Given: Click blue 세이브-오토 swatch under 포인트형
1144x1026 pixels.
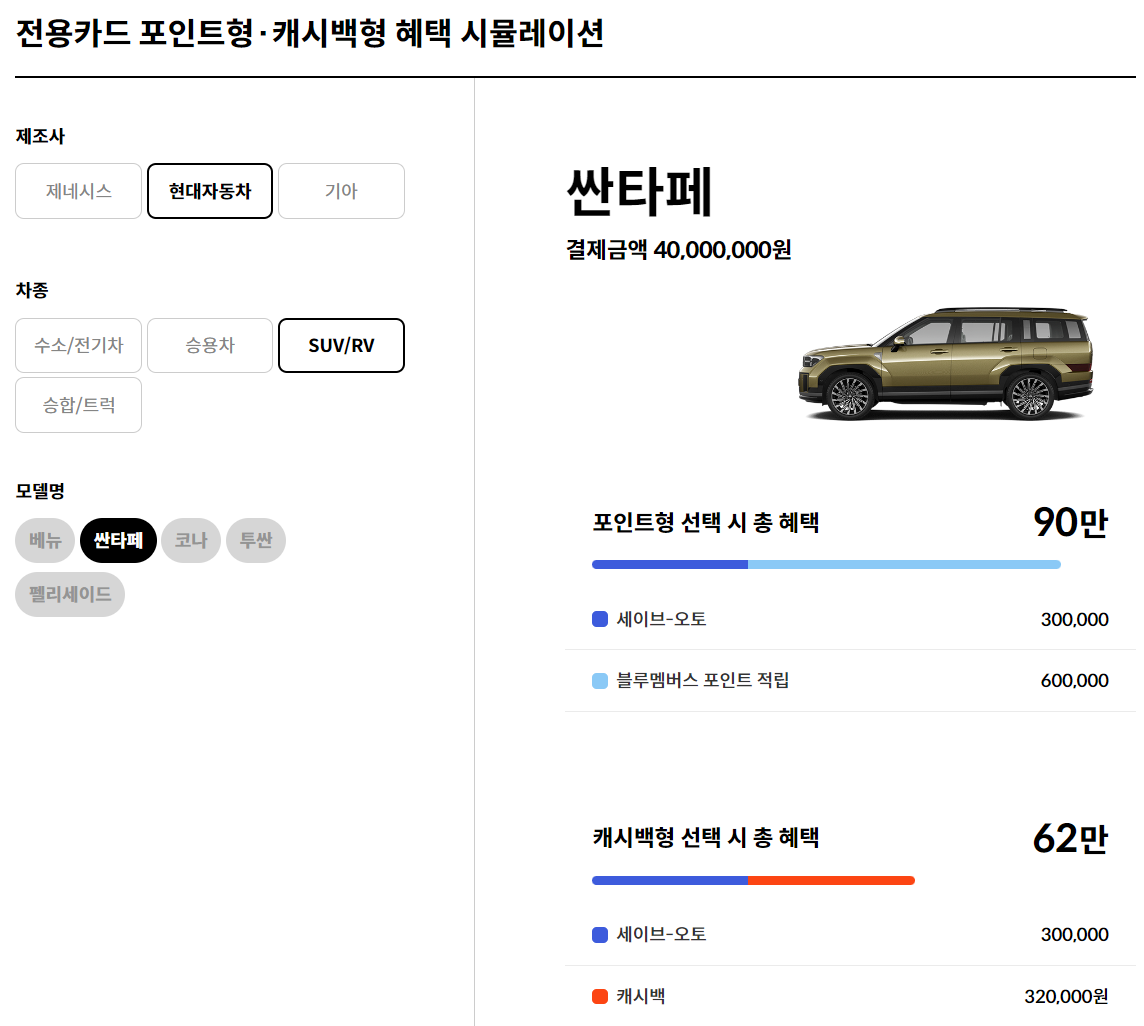Looking at the screenshot, I should click(600, 620).
